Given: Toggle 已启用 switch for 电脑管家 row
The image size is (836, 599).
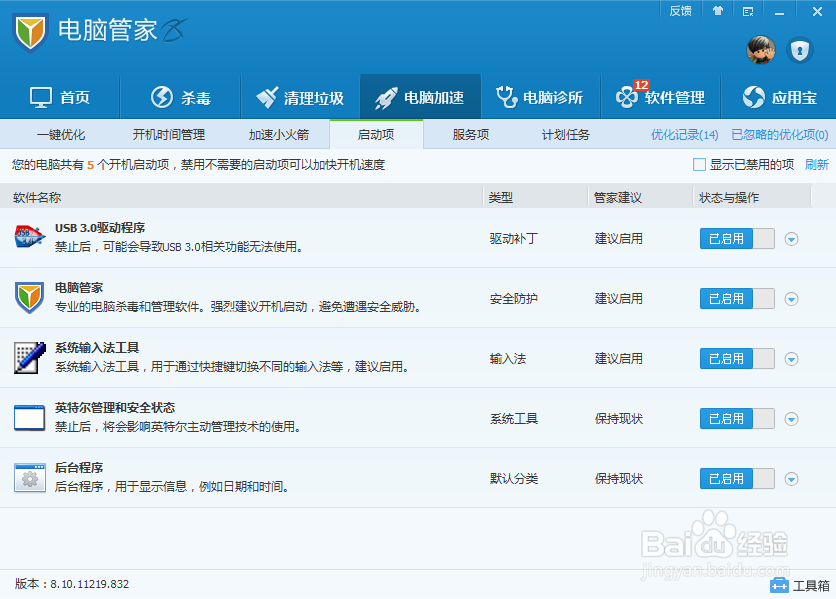Looking at the screenshot, I should click(737, 299).
